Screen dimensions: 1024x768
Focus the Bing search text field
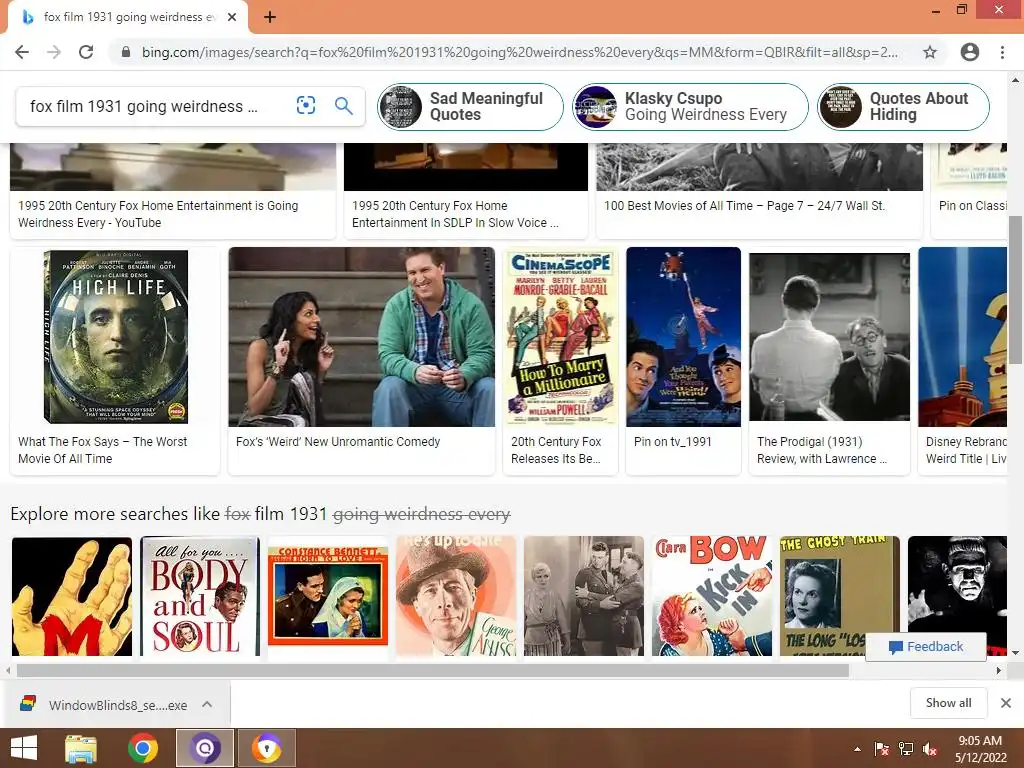point(144,106)
